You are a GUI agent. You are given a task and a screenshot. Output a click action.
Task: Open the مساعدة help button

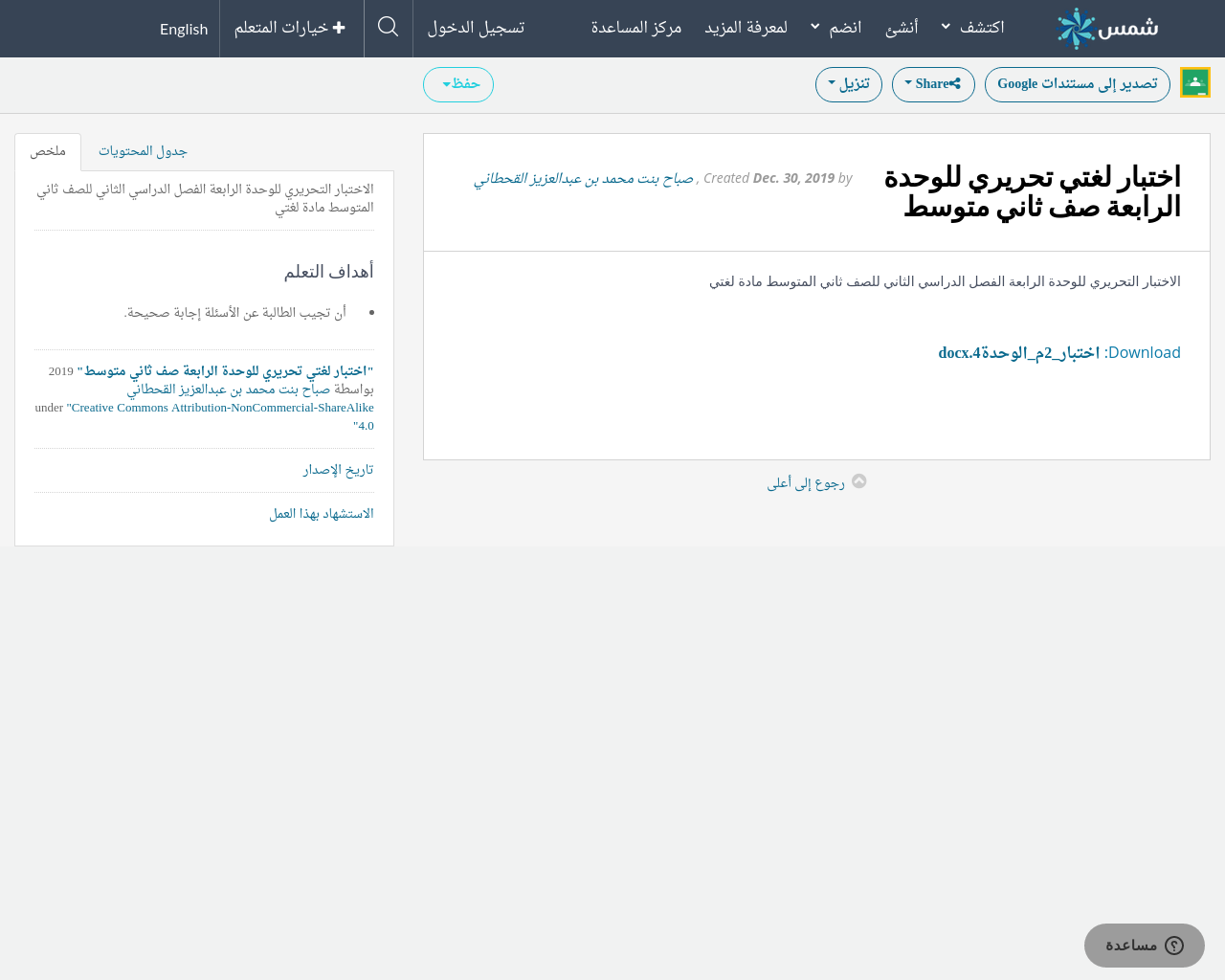coord(1145,946)
